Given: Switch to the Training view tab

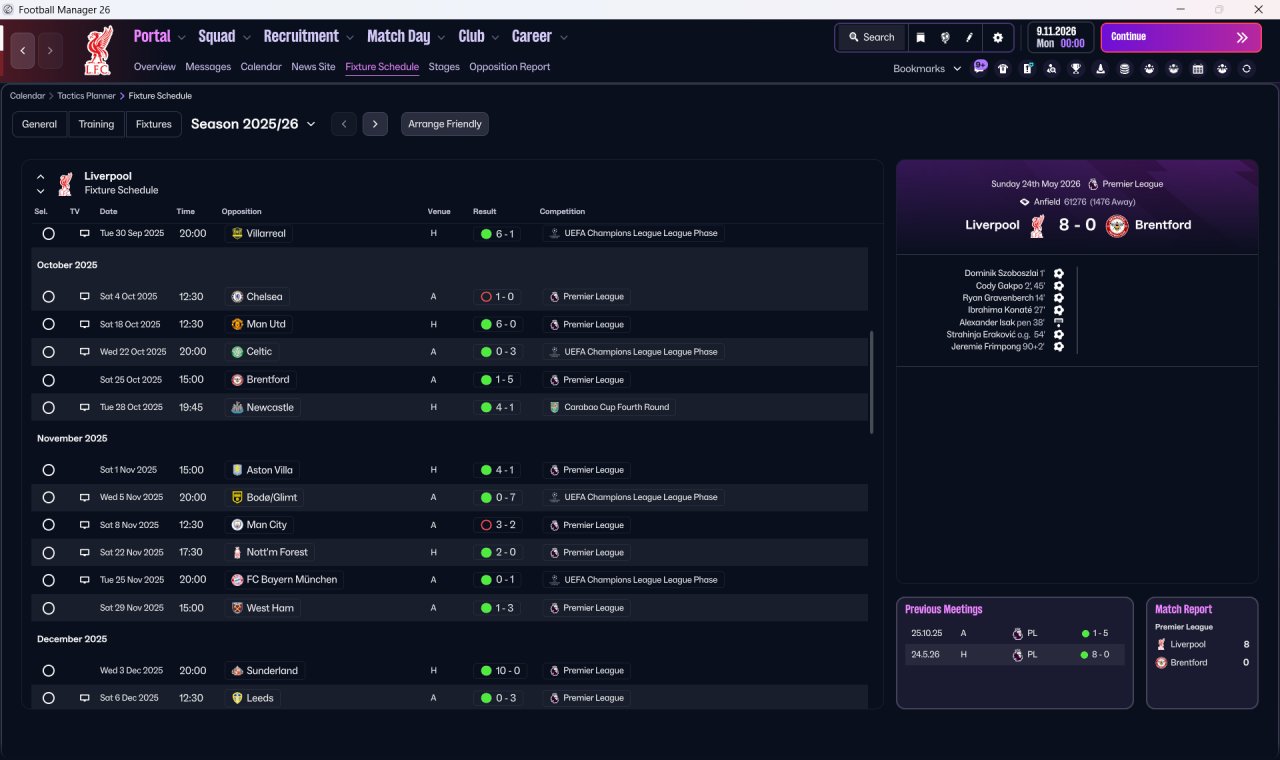Looking at the screenshot, I should (96, 124).
